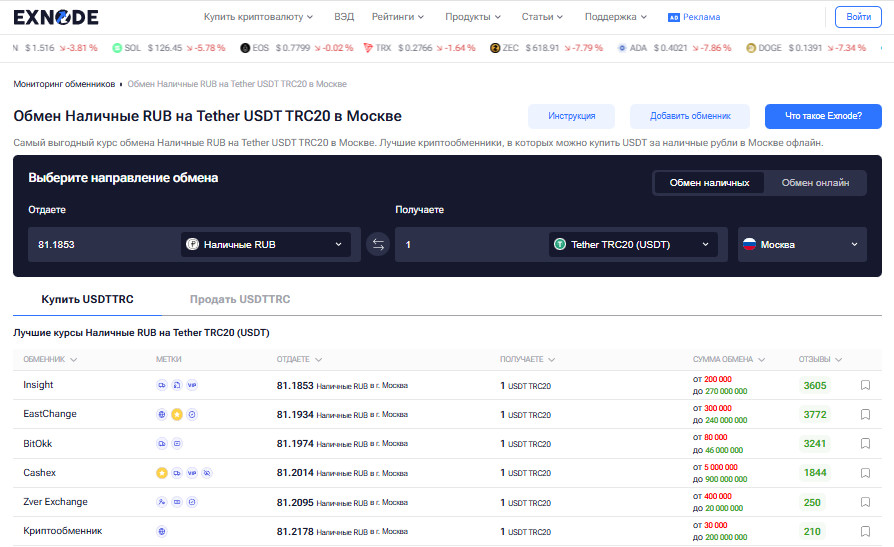Bookmark the Cashex exchanger

[x=865, y=473]
